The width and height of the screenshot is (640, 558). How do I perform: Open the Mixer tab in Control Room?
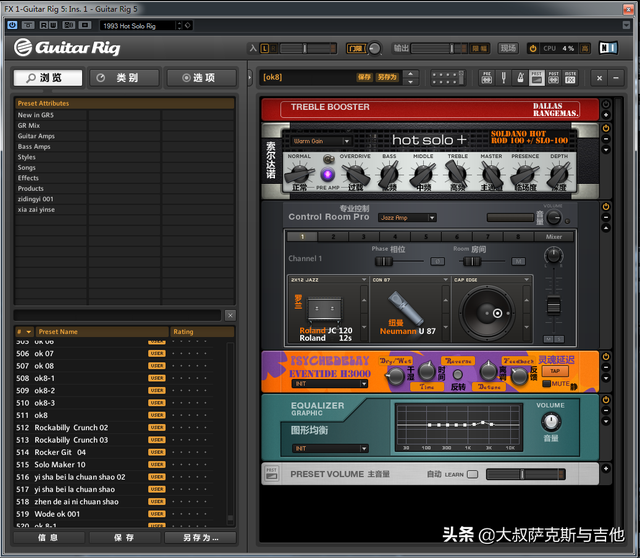pos(553,236)
